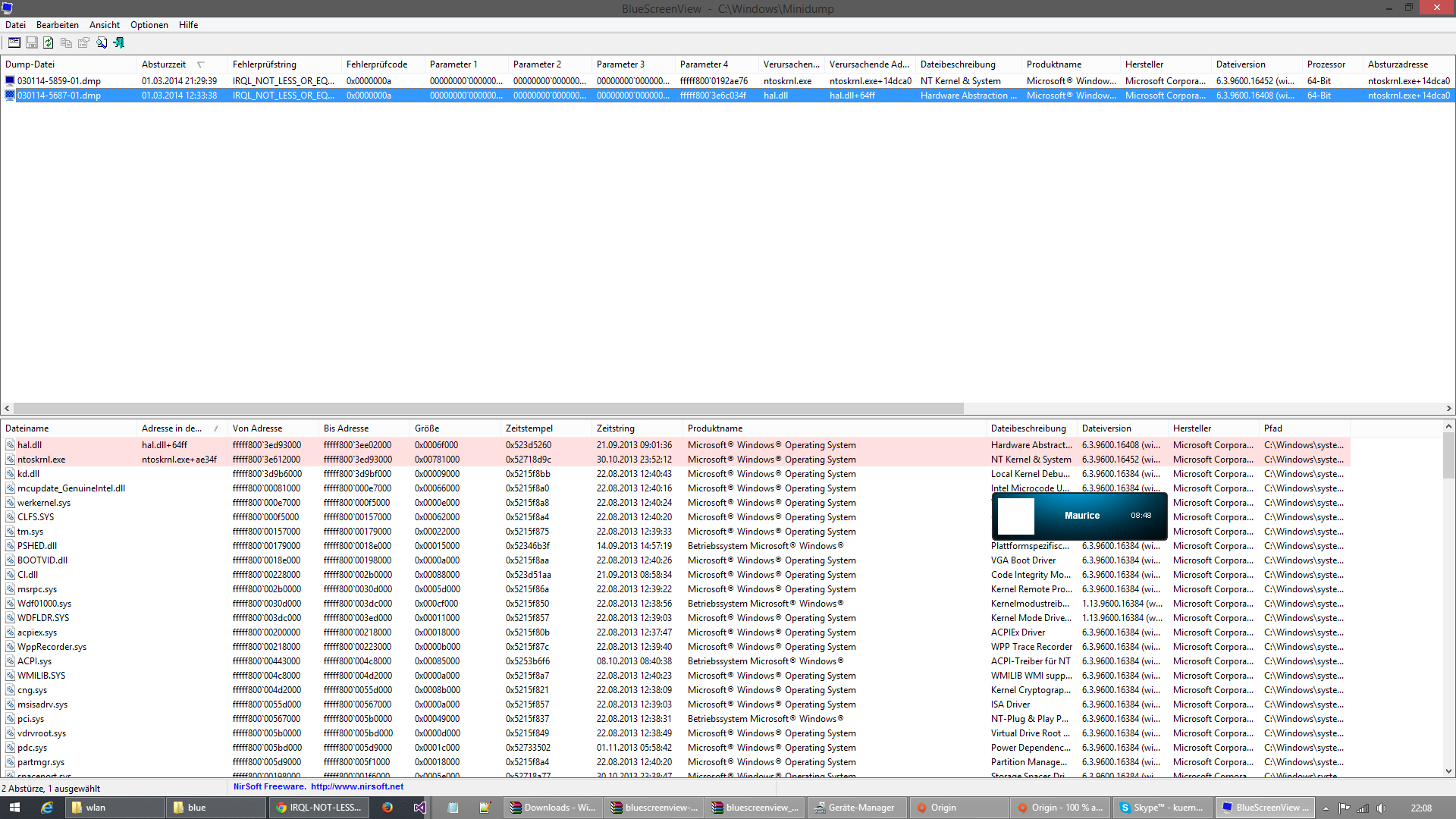Click the Copy selected items icon
The image size is (1456, 819).
[66, 43]
